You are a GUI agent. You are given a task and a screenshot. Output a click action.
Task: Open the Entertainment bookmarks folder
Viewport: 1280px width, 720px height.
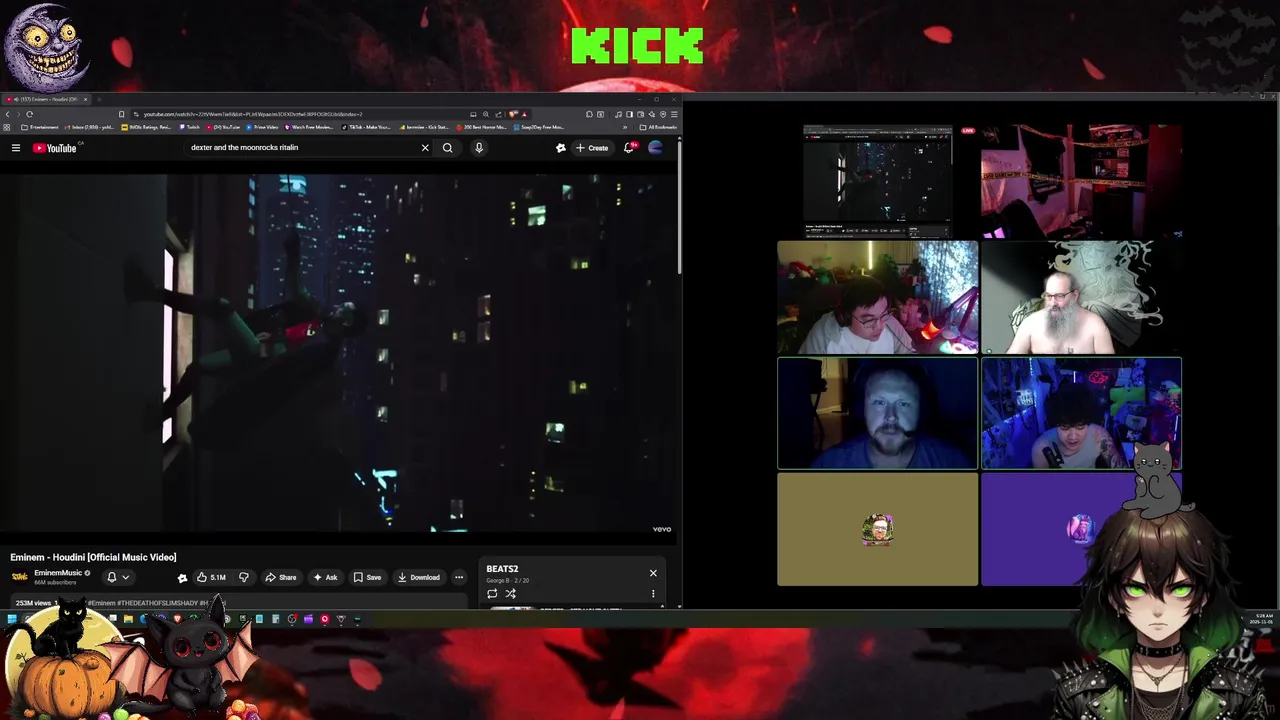[39, 127]
